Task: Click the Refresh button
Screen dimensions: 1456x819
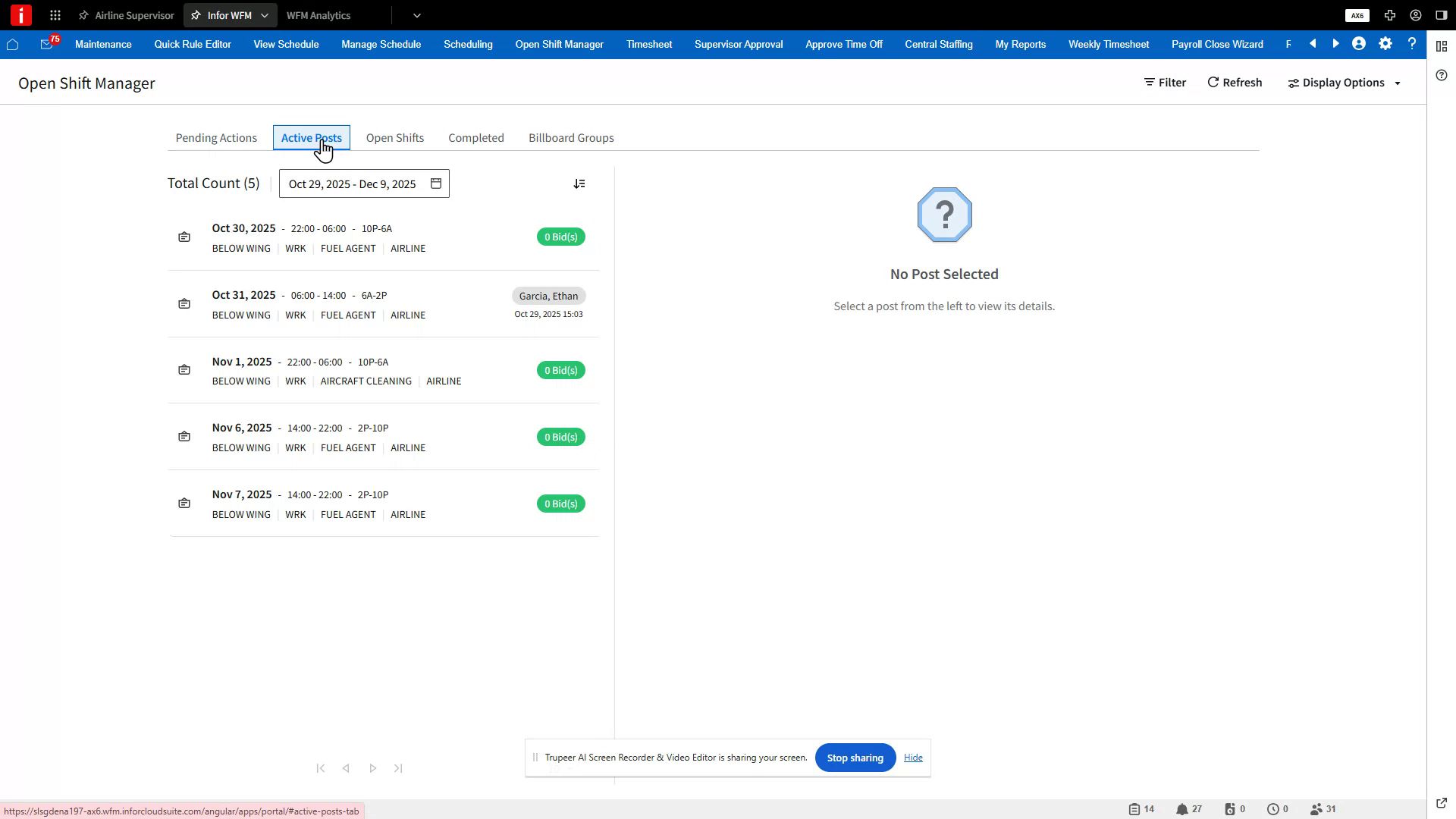Action: tap(1234, 83)
